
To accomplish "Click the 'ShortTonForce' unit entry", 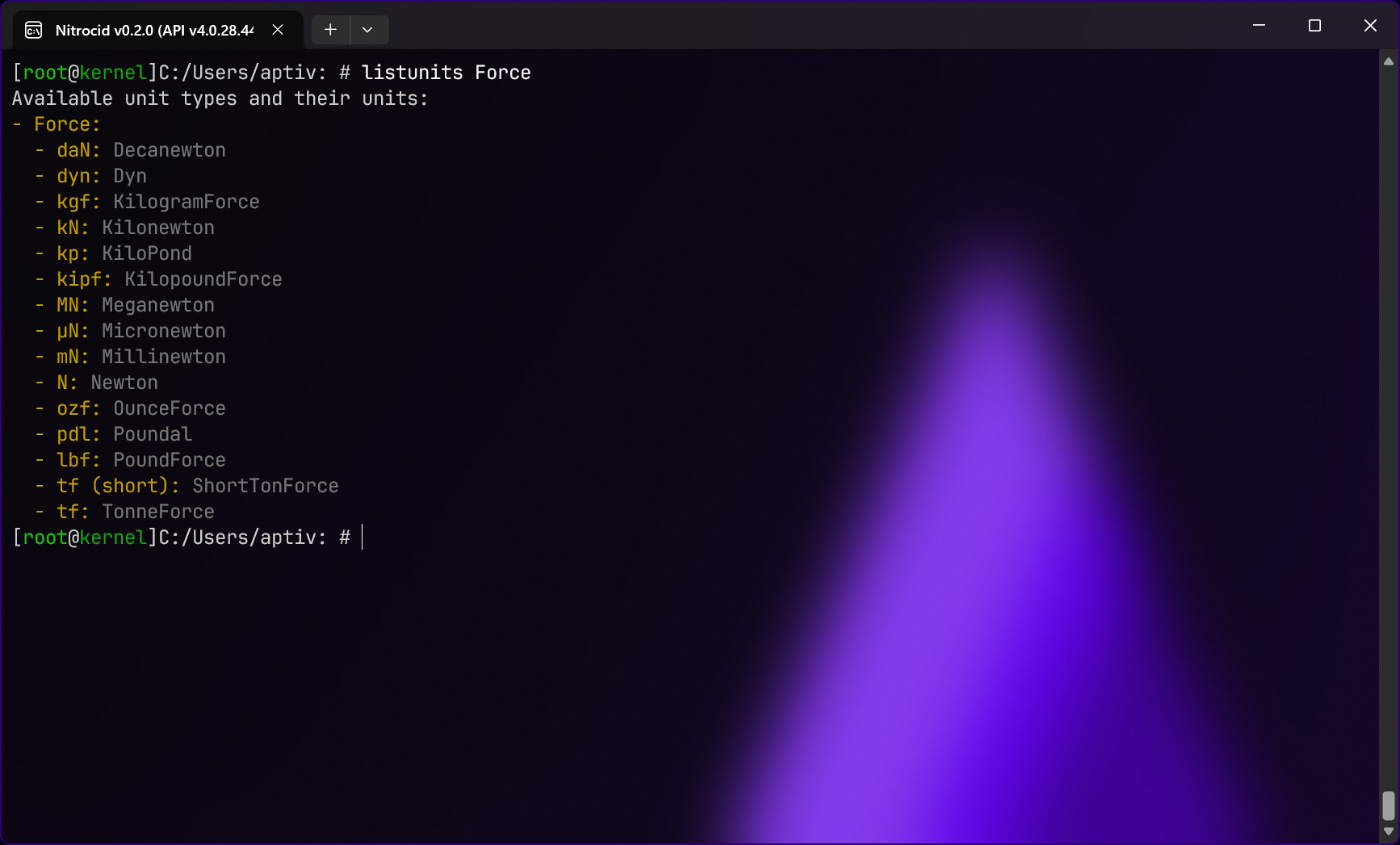I will coord(265,486).
